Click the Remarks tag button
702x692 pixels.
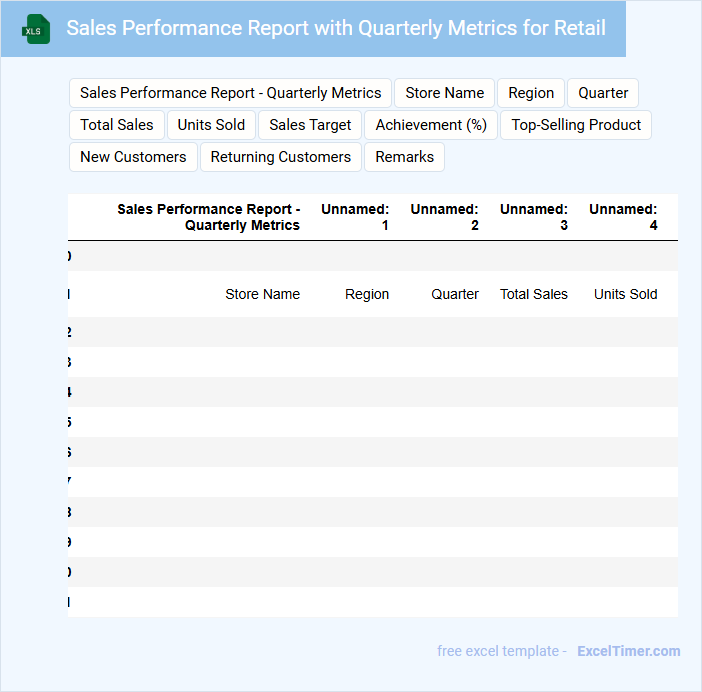tap(405, 157)
